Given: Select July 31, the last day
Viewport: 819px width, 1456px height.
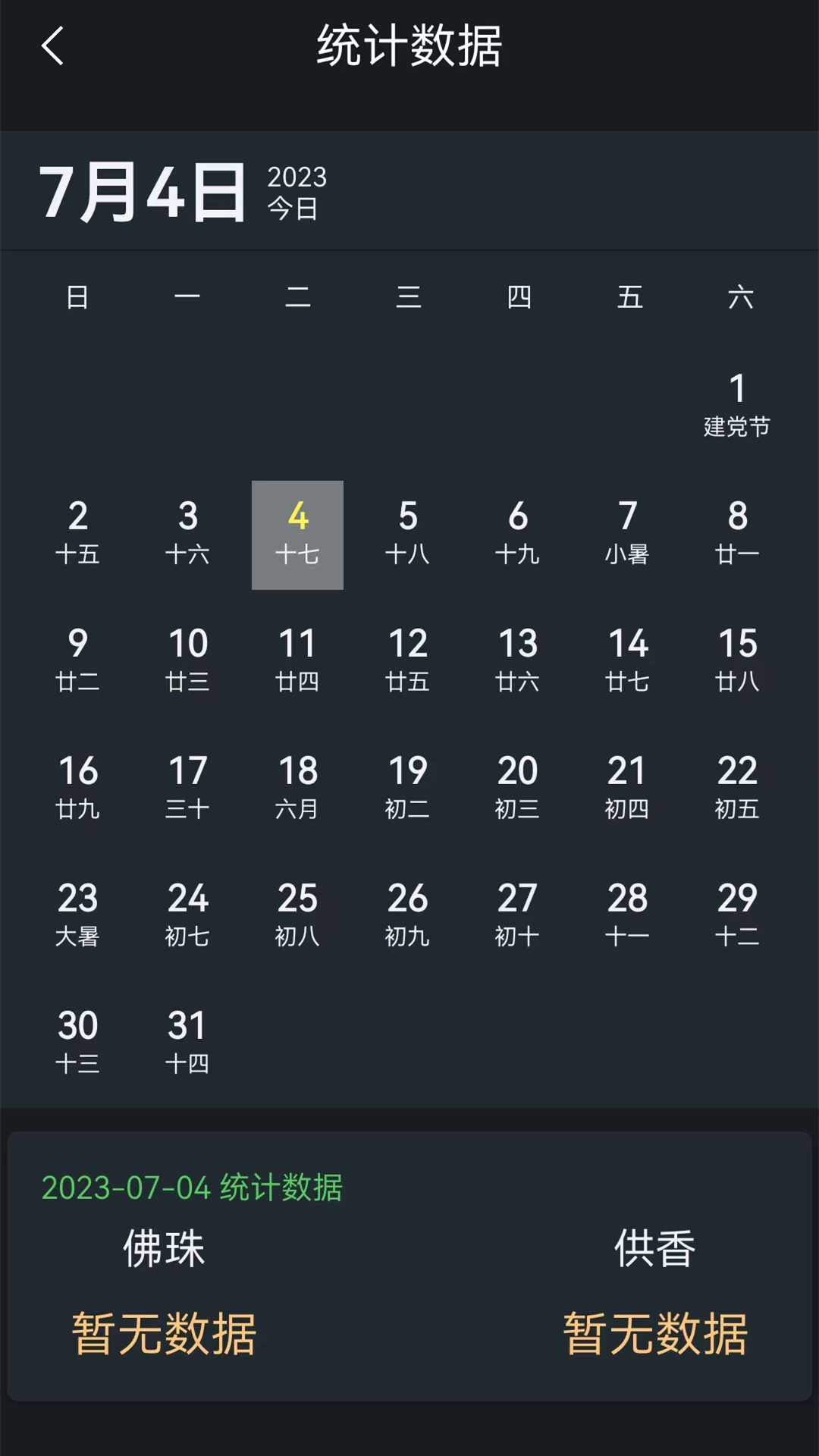Looking at the screenshot, I should click(x=189, y=1043).
